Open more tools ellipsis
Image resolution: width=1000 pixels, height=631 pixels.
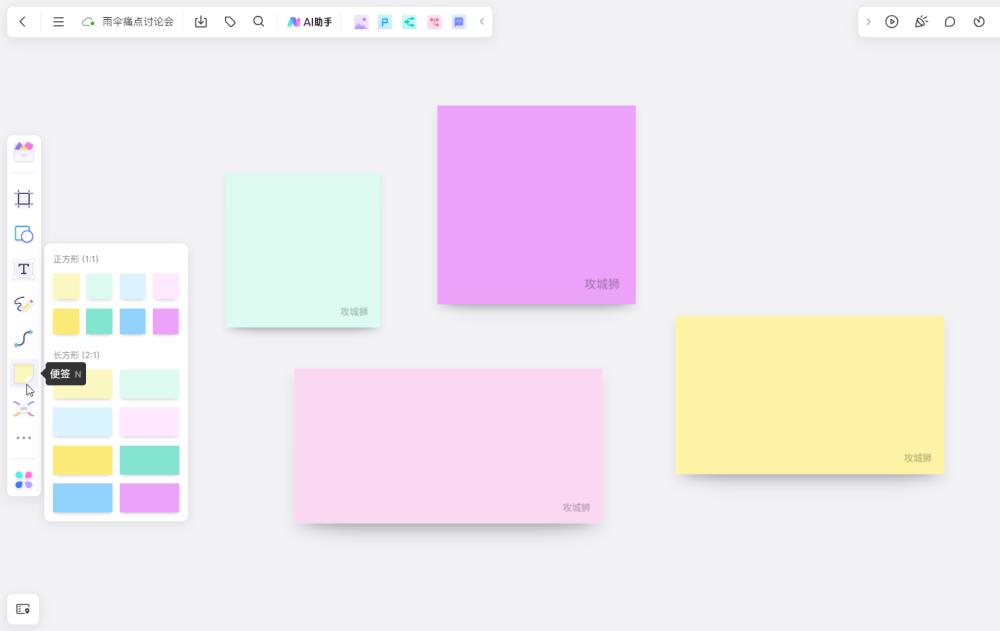[24, 438]
